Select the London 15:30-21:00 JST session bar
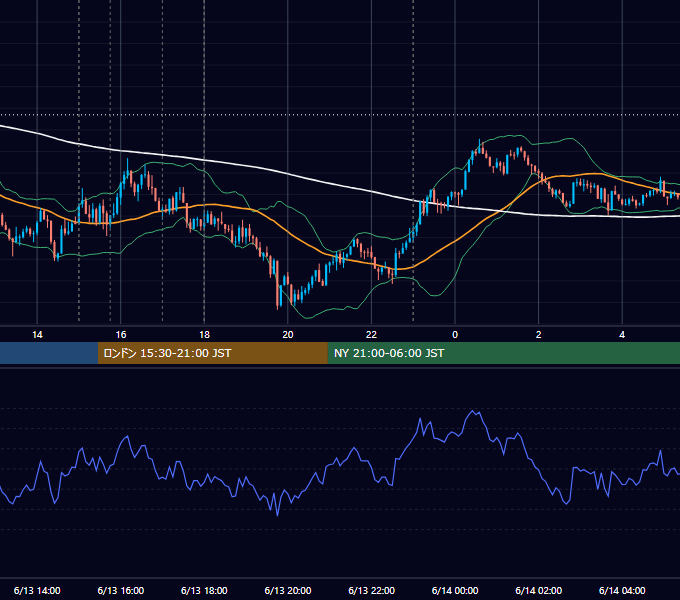Screen dimensions: 680x600 coord(212,353)
